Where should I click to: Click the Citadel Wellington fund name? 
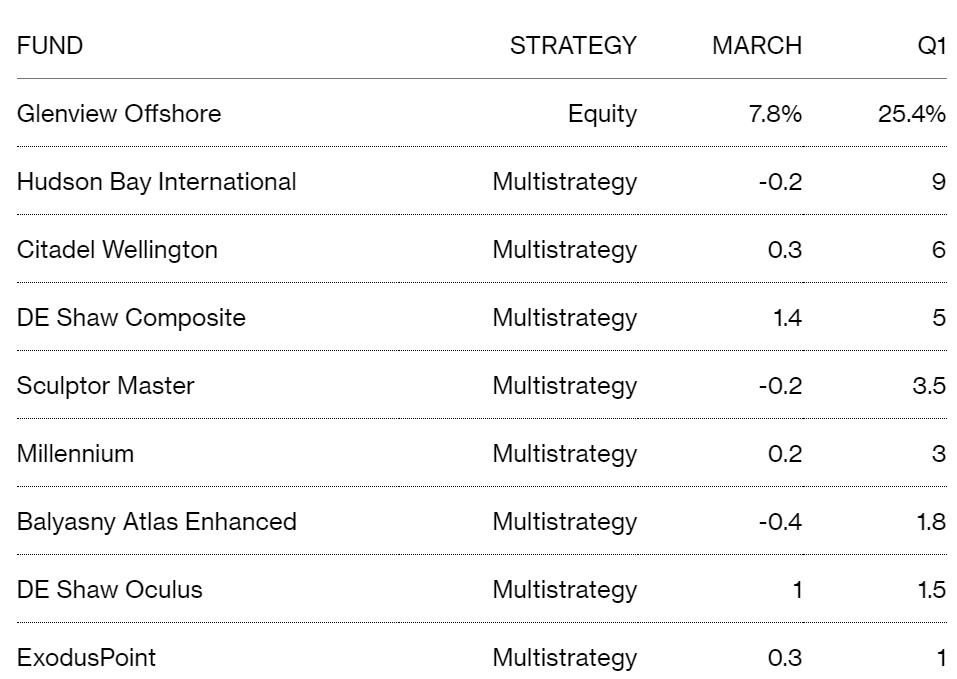tap(117, 250)
